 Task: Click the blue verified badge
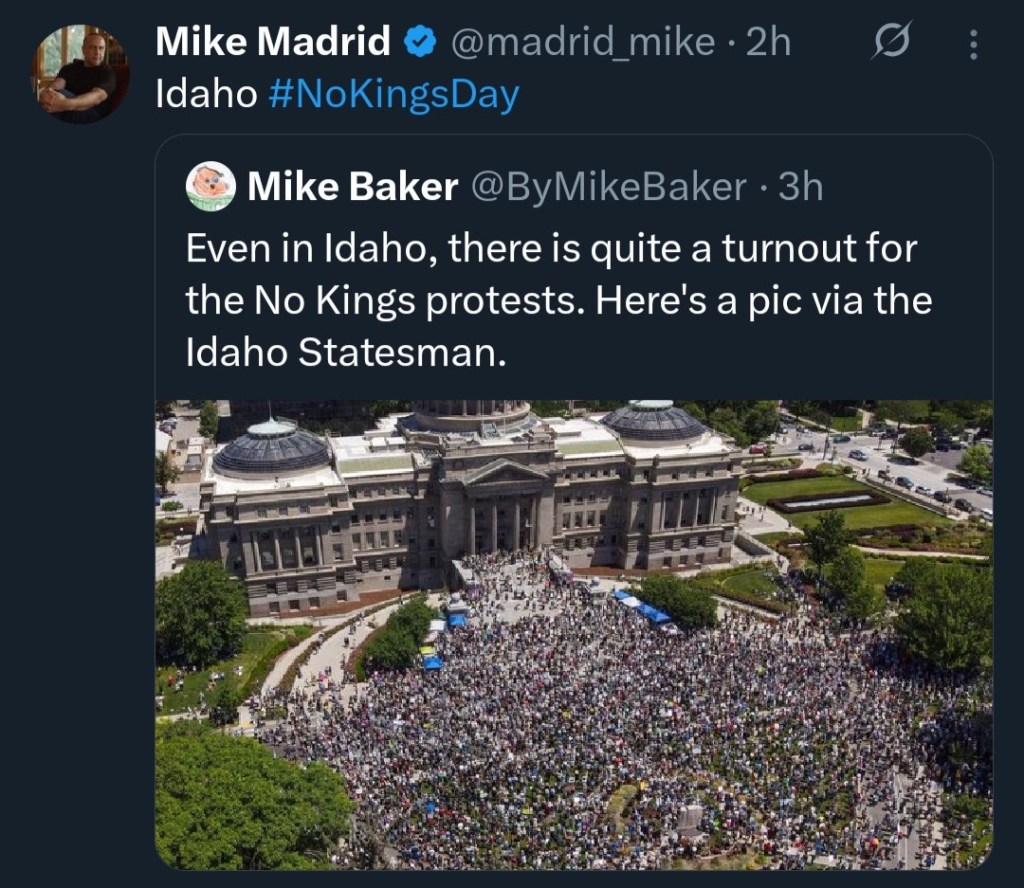point(419,42)
